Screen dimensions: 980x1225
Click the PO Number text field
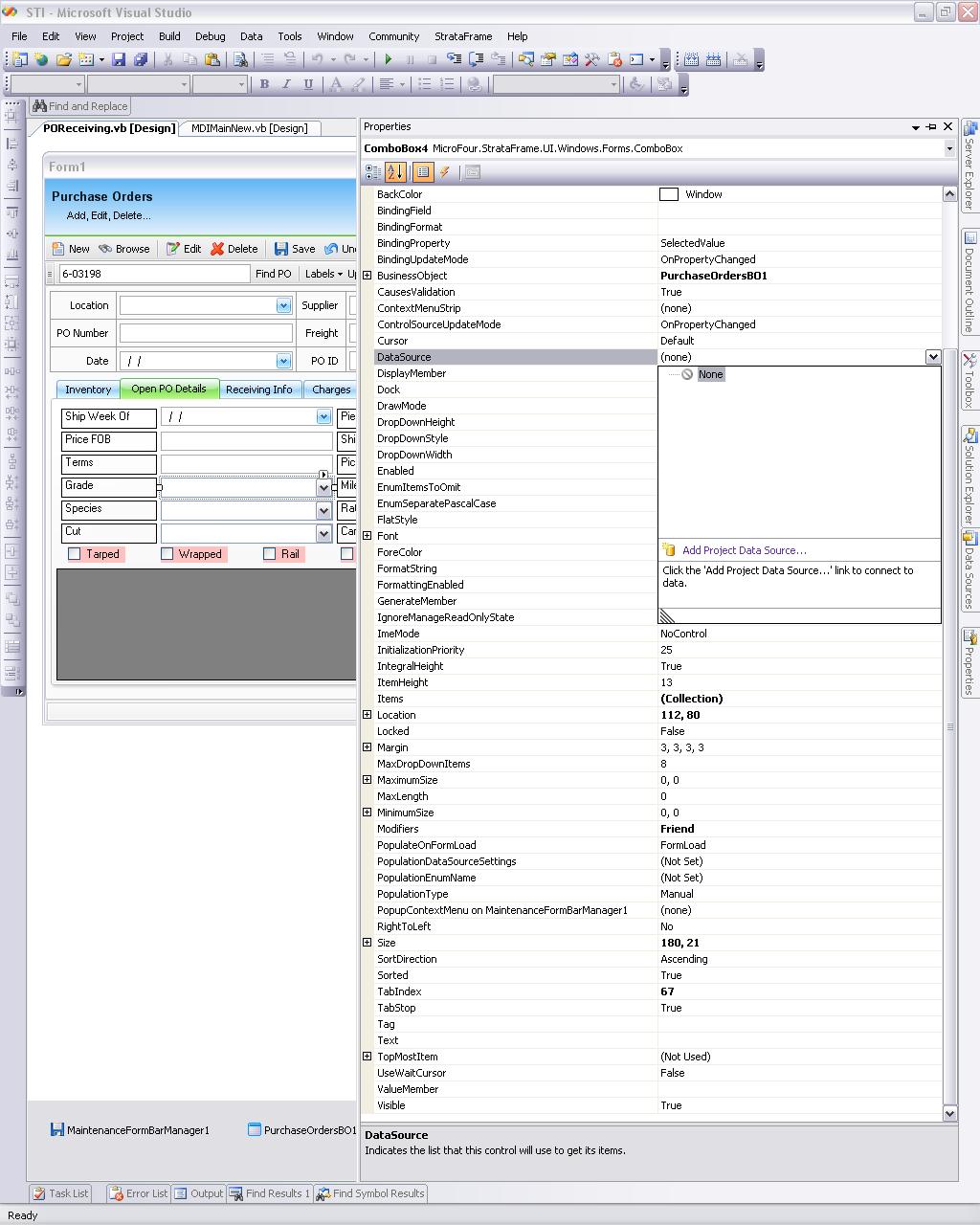coord(206,333)
